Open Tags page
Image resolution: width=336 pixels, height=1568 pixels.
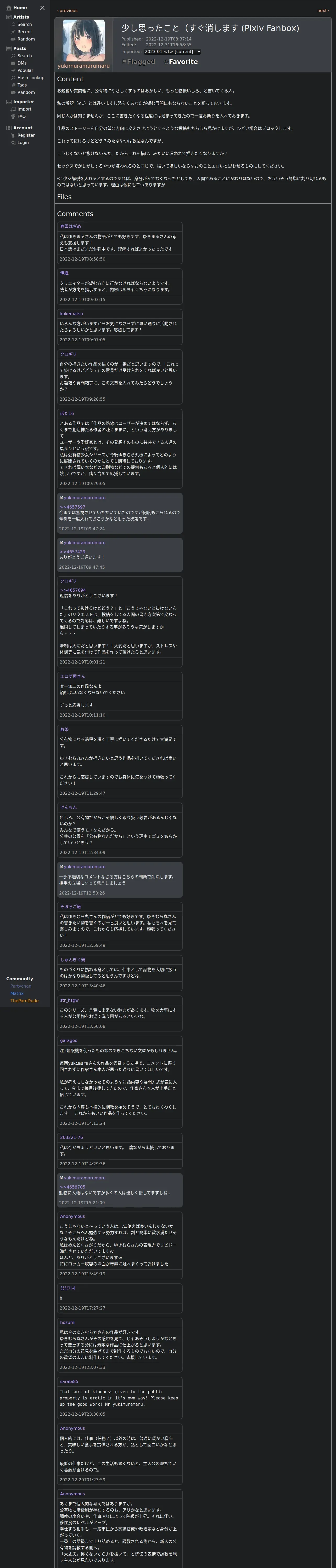click(x=22, y=85)
